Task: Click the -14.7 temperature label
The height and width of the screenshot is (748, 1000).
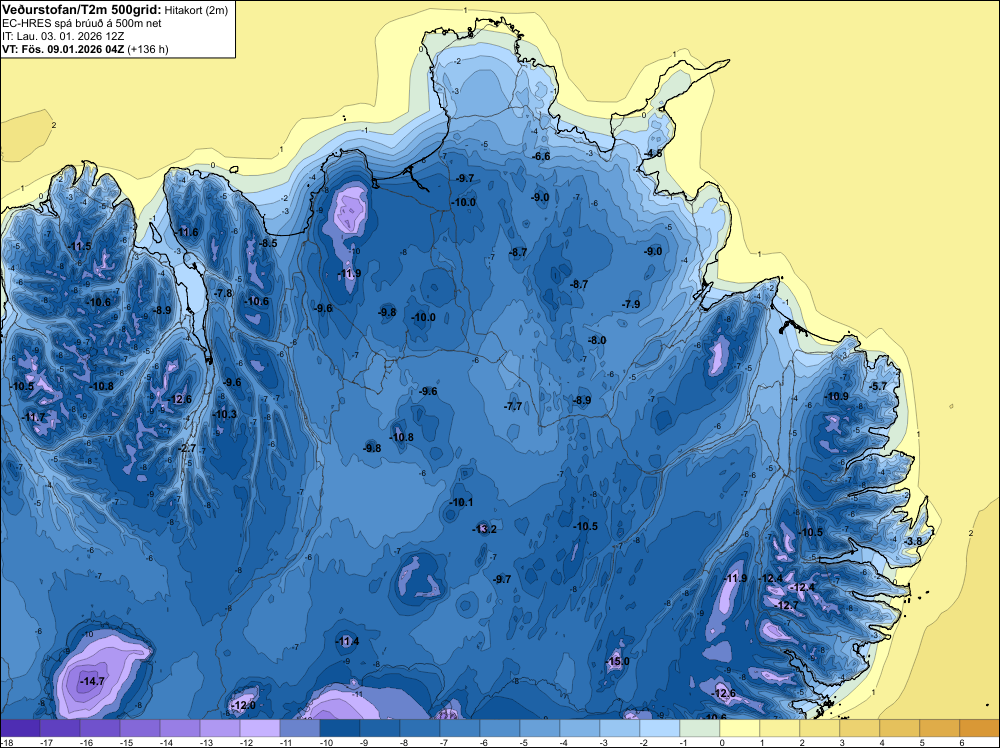Action: point(92,682)
